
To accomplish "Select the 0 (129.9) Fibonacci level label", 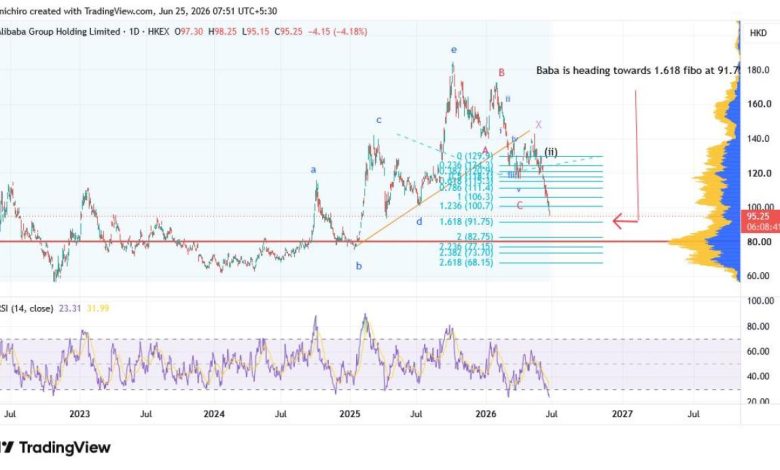I will [475, 156].
